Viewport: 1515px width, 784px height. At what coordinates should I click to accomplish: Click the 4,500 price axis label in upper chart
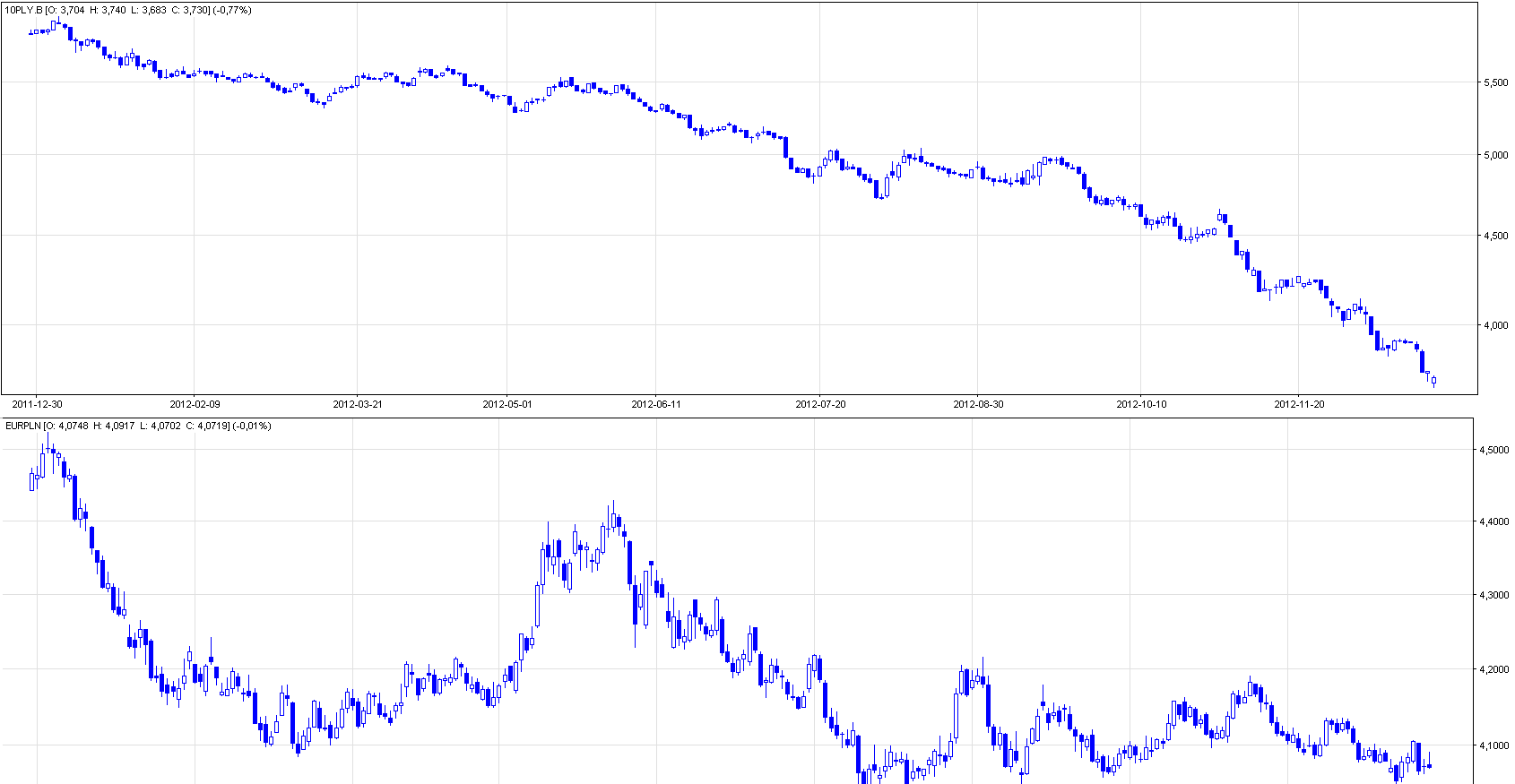(1495, 236)
